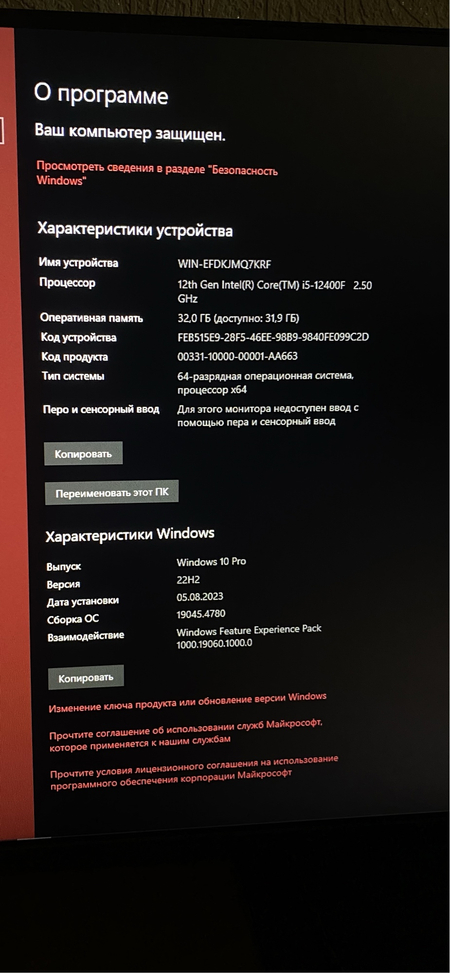Click the "Дата установки" label
This screenshot has width=450, height=973.
pos(83,601)
